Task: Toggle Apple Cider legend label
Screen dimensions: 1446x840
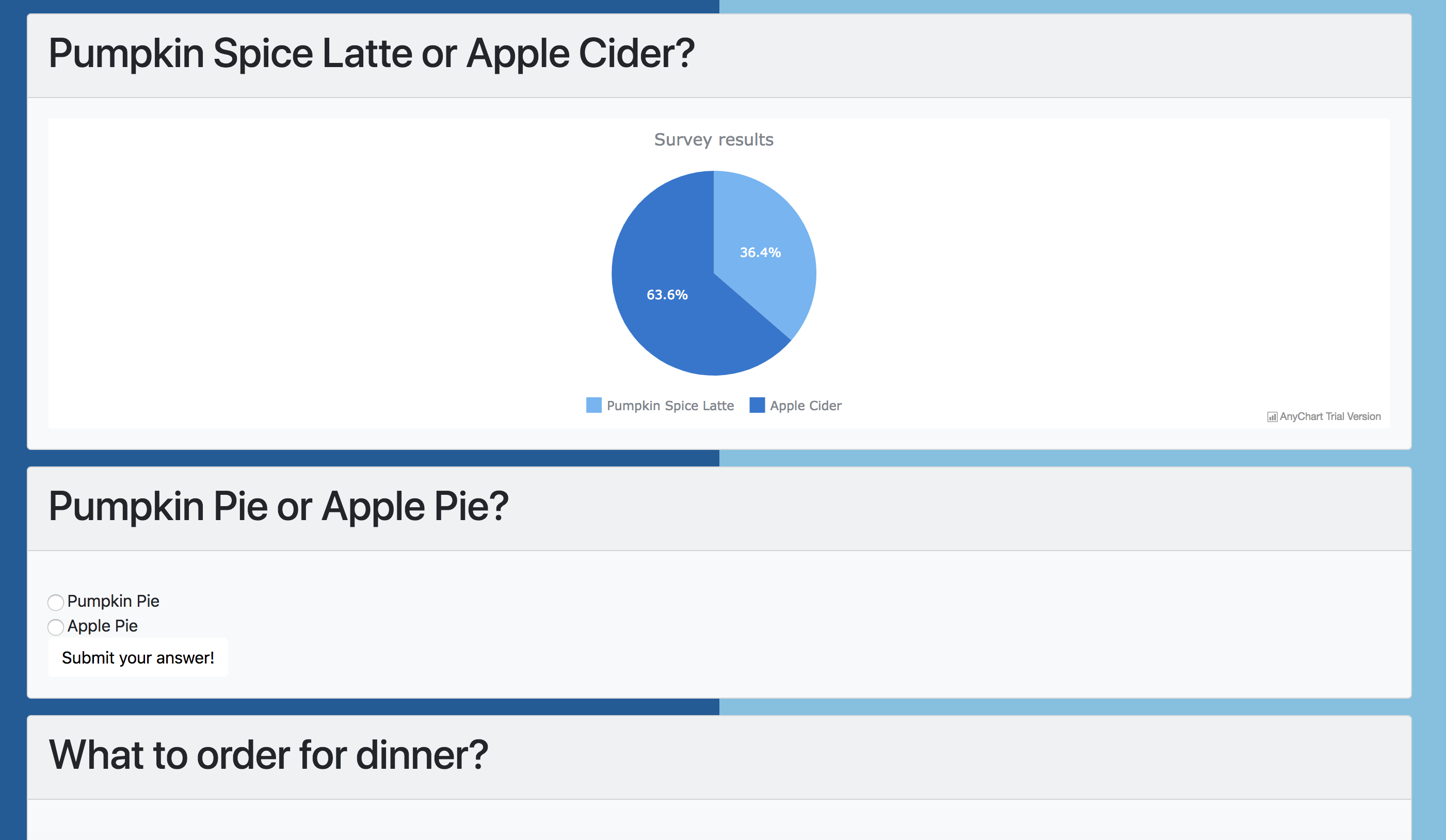Action: [806, 406]
